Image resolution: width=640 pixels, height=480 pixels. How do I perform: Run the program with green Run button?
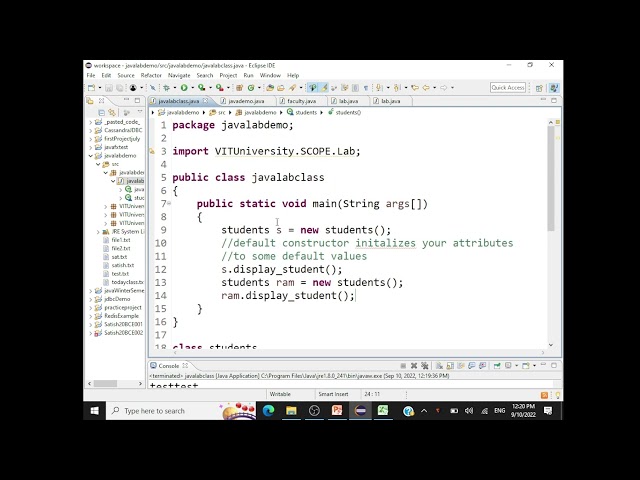(x=184, y=88)
